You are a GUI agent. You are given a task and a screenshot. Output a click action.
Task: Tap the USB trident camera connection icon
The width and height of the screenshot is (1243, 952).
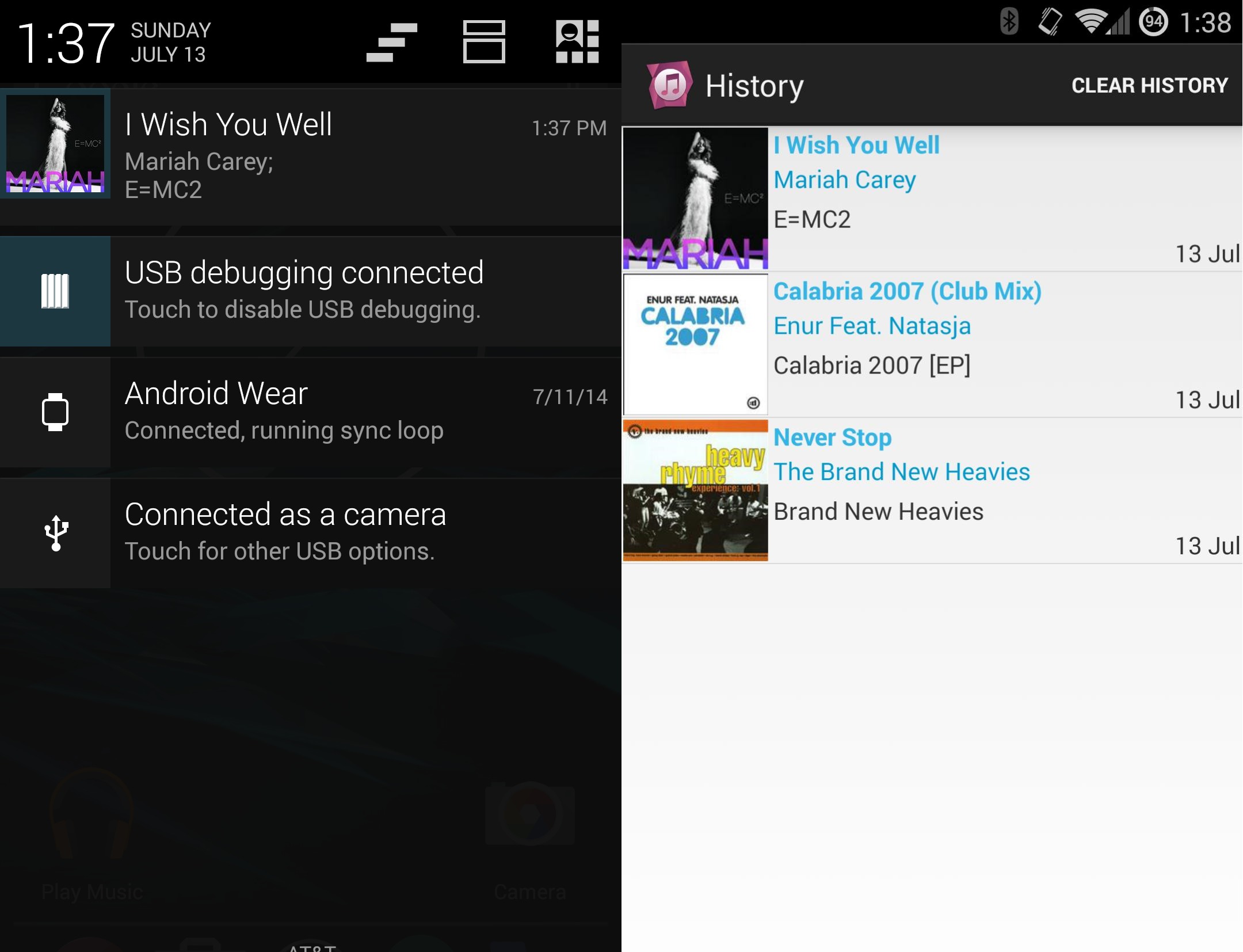click(x=55, y=533)
